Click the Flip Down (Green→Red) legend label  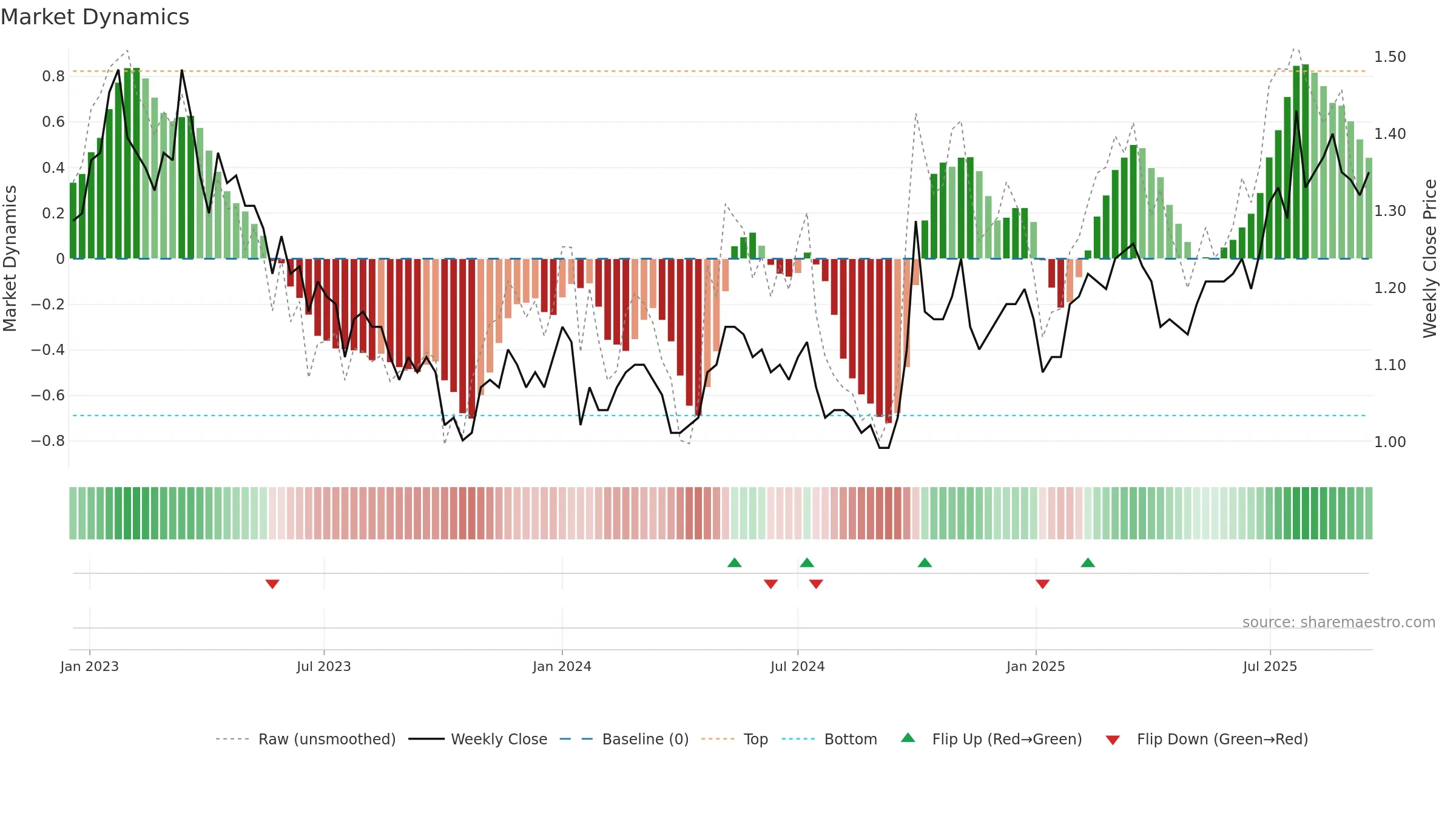click(1222, 739)
